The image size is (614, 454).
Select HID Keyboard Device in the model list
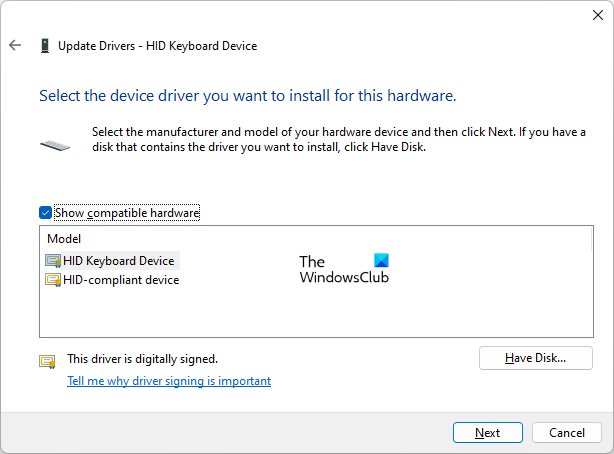pos(119,261)
